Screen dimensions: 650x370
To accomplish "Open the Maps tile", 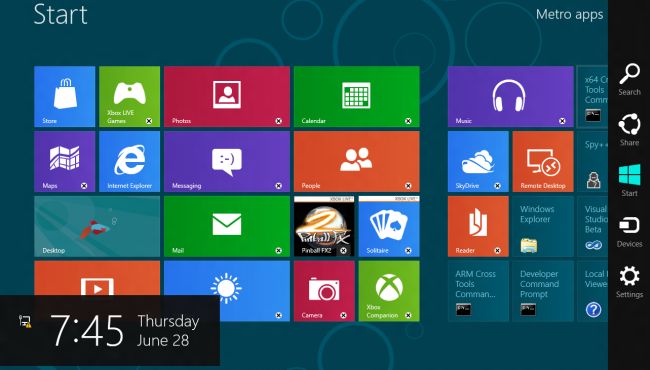I will point(65,162).
